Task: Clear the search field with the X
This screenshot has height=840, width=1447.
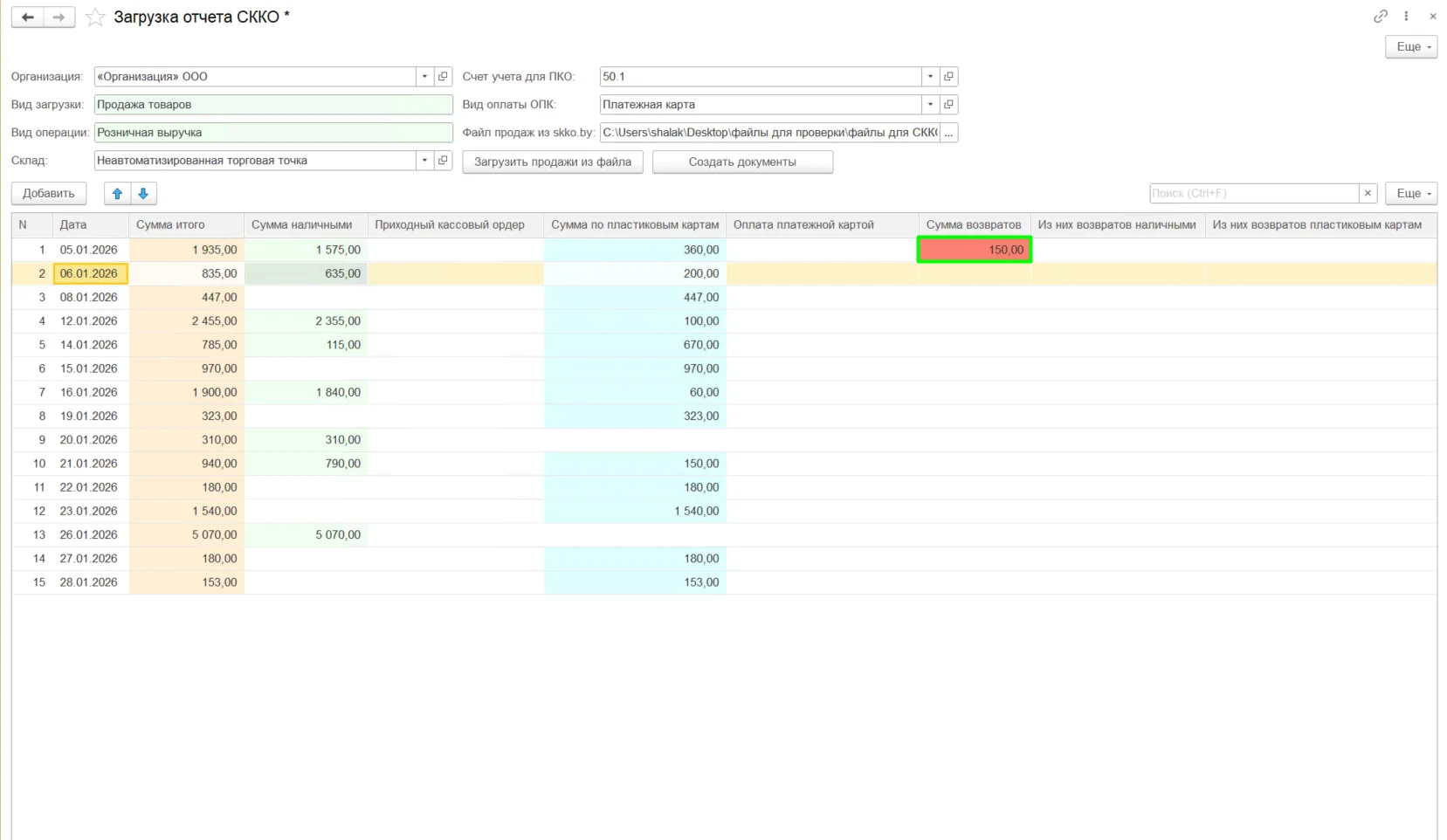Action: coord(1368,193)
